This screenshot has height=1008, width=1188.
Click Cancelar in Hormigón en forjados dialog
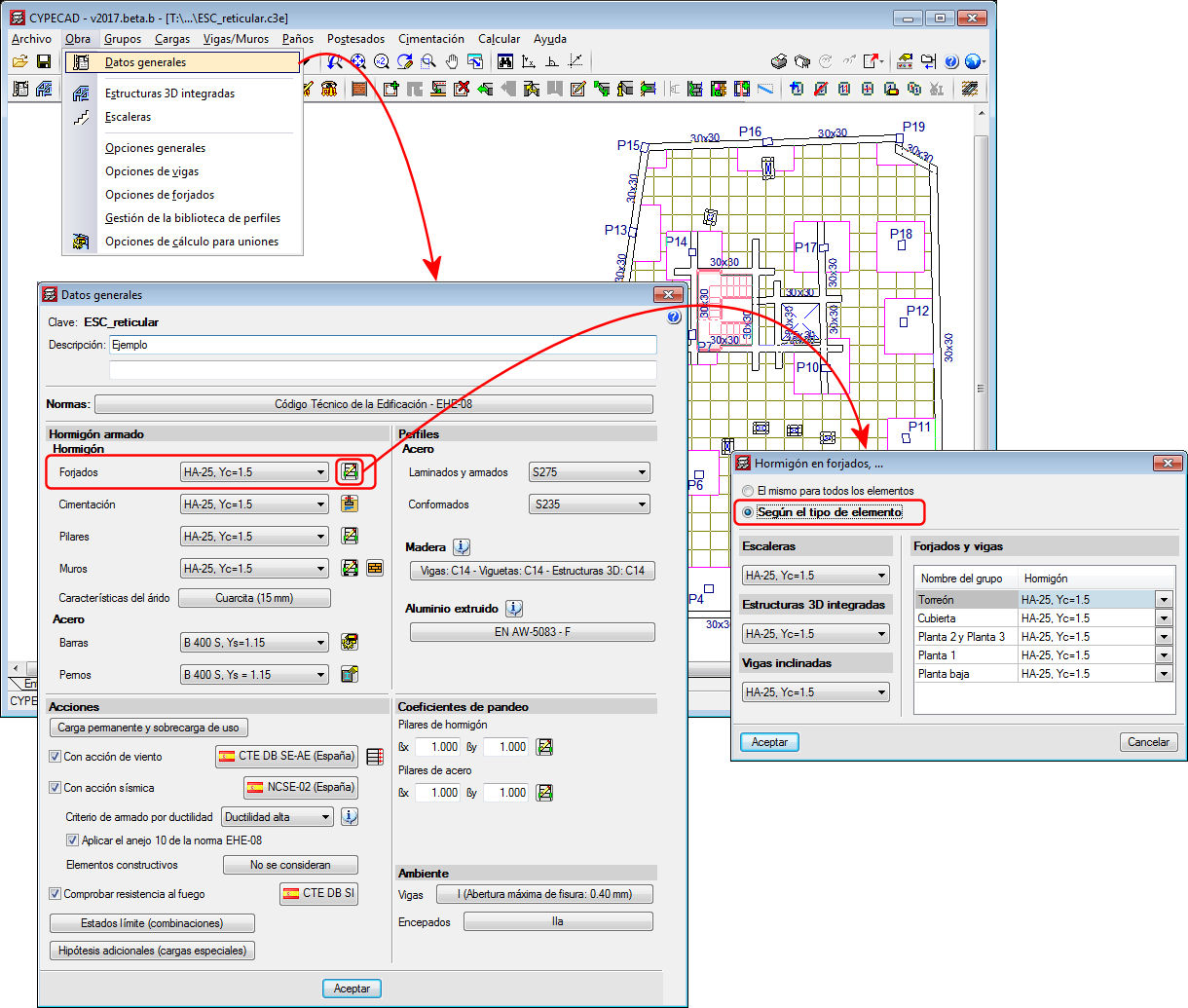tap(1149, 742)
